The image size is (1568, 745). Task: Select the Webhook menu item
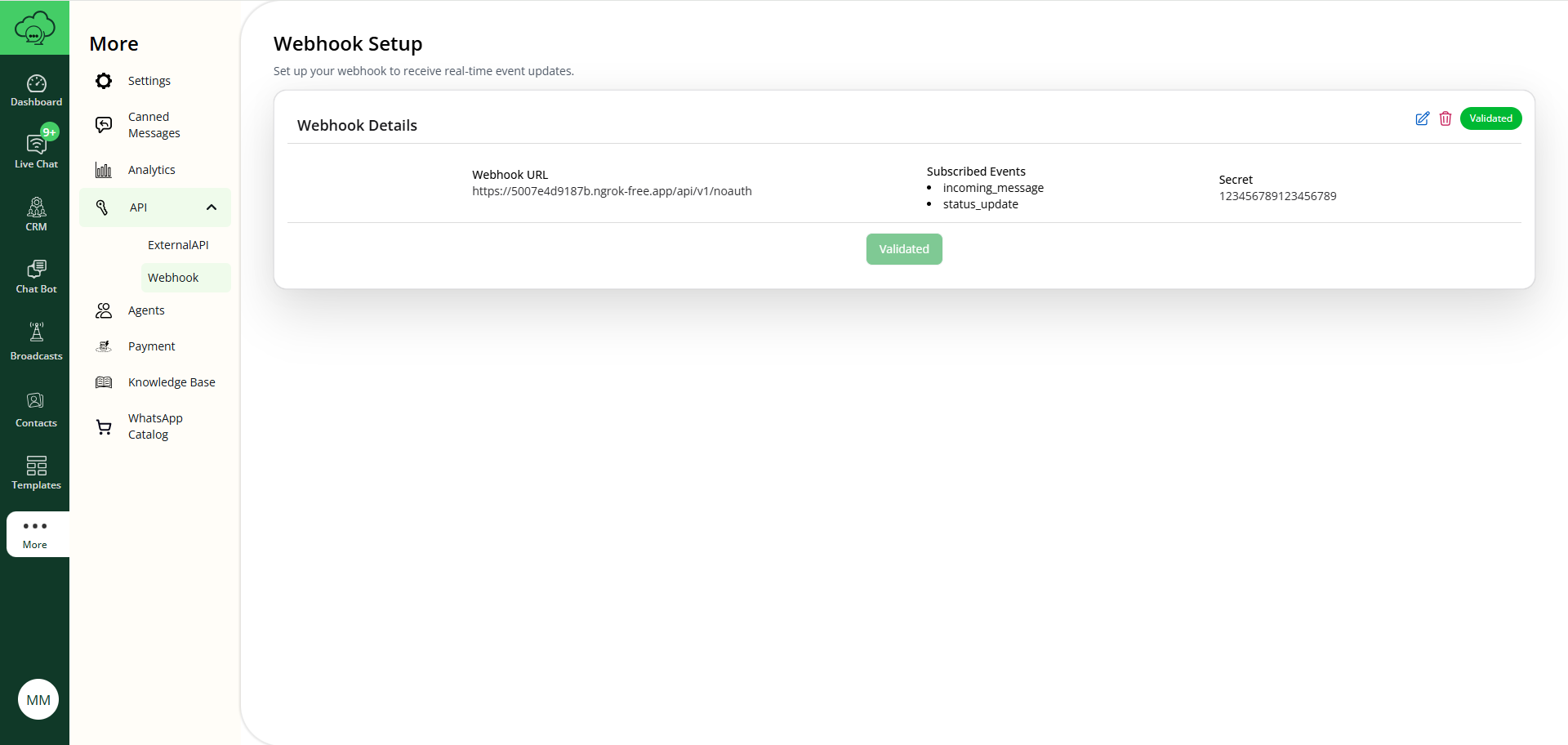[172, 277]
